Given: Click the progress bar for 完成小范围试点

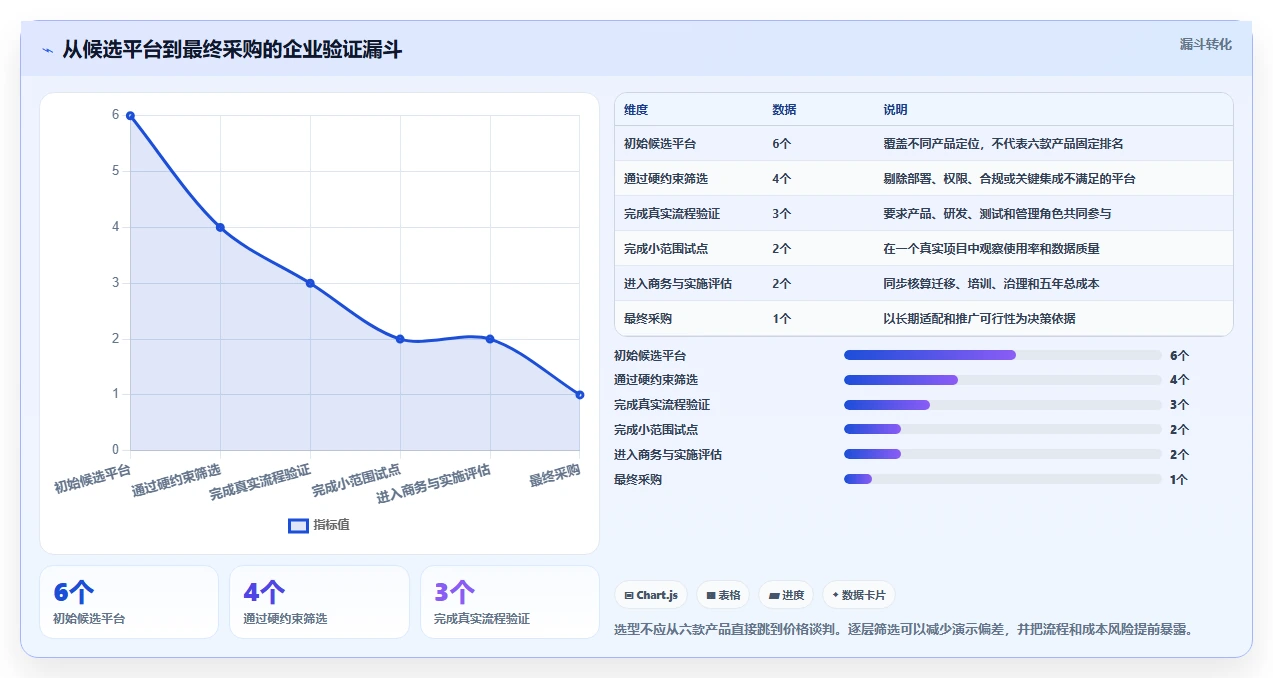Looking at the screenshot, I should [x=1002, y=429].
